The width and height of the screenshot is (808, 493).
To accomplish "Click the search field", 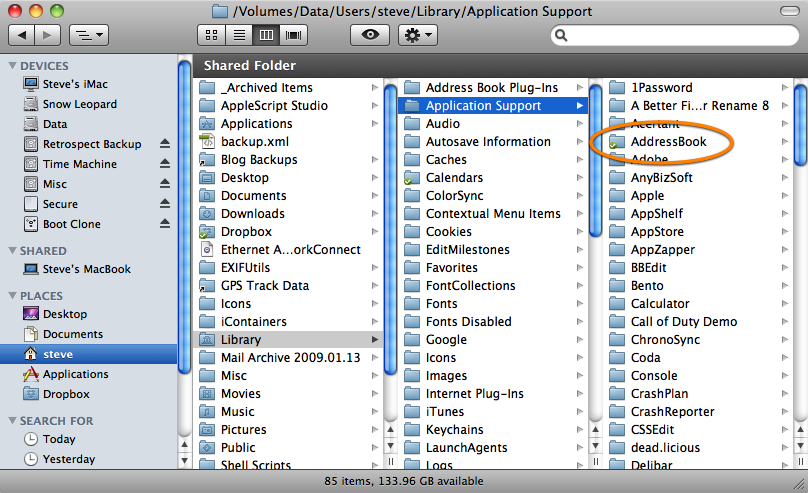I will pos(675,35).
